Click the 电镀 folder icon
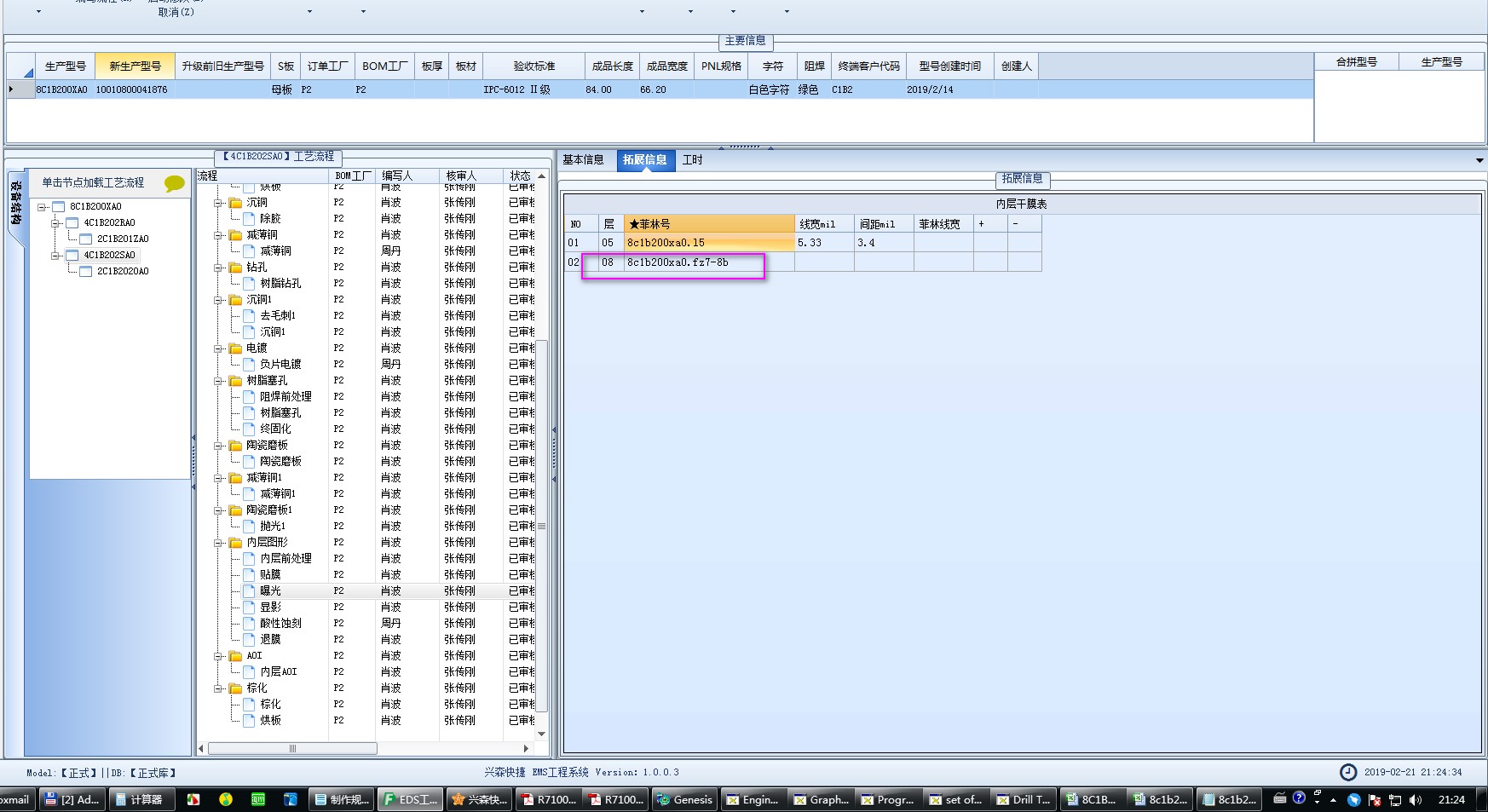The height and width of the screenshot is (812, 1488). [x=235, y=348]
